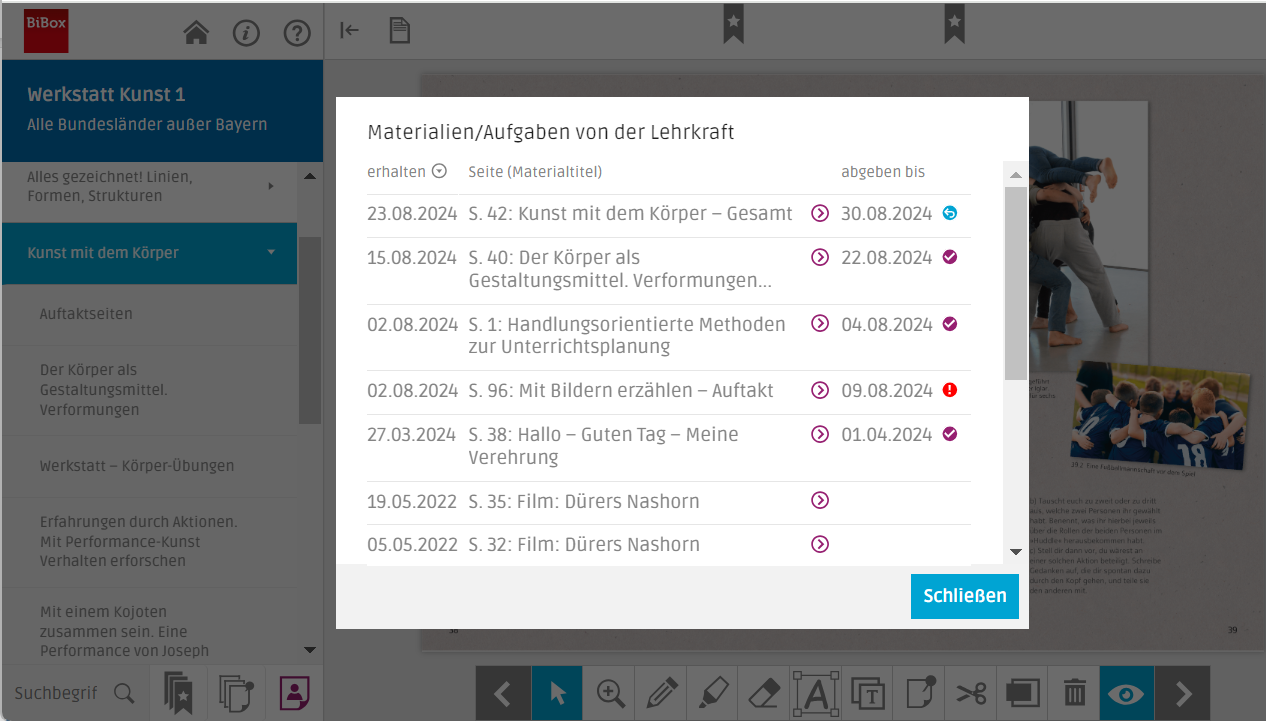The height and width of the screenshot is (721, 1266).
Task: Open arrow for S. 38 Hallo – Guten Tag
Action: (x=820, y=434)
